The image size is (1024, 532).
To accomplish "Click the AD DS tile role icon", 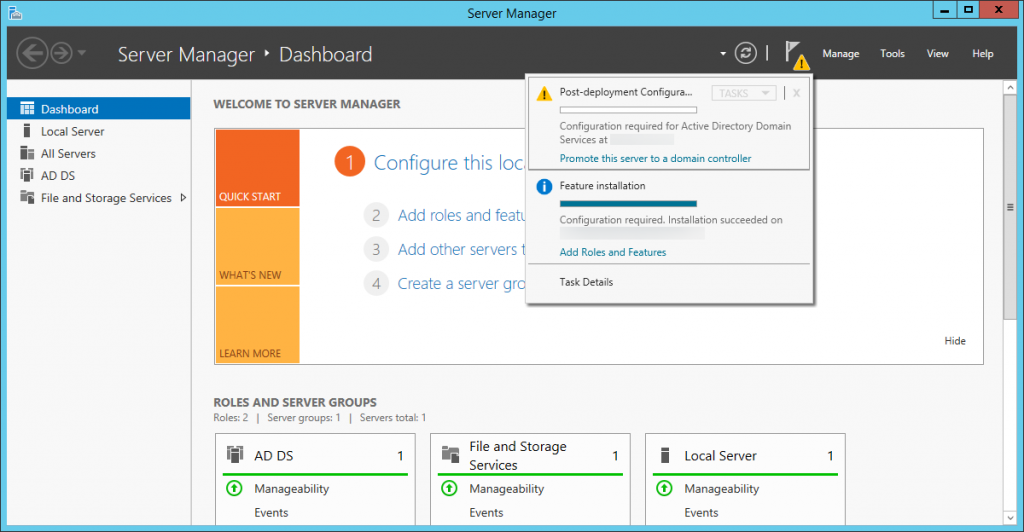I will click(x=234, y=454).
